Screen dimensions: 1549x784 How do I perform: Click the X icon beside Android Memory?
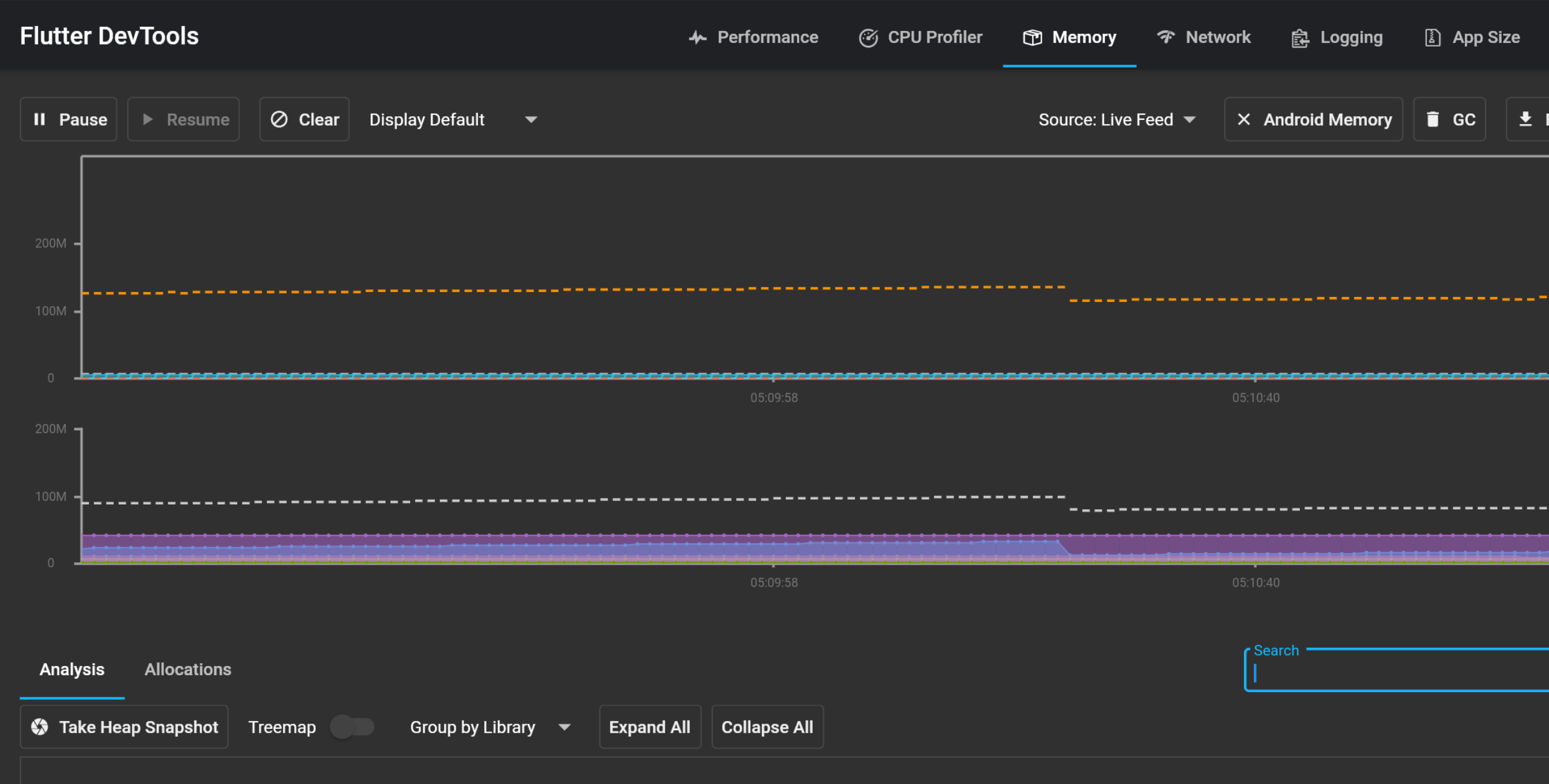[x=1244, y=119]
